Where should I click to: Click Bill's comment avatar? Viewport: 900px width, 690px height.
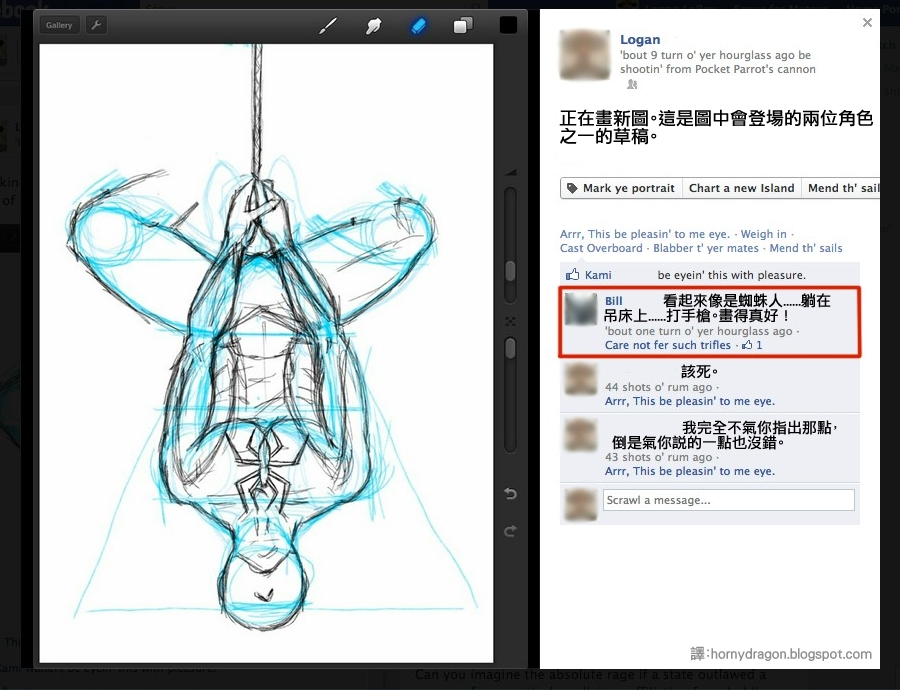581,309
